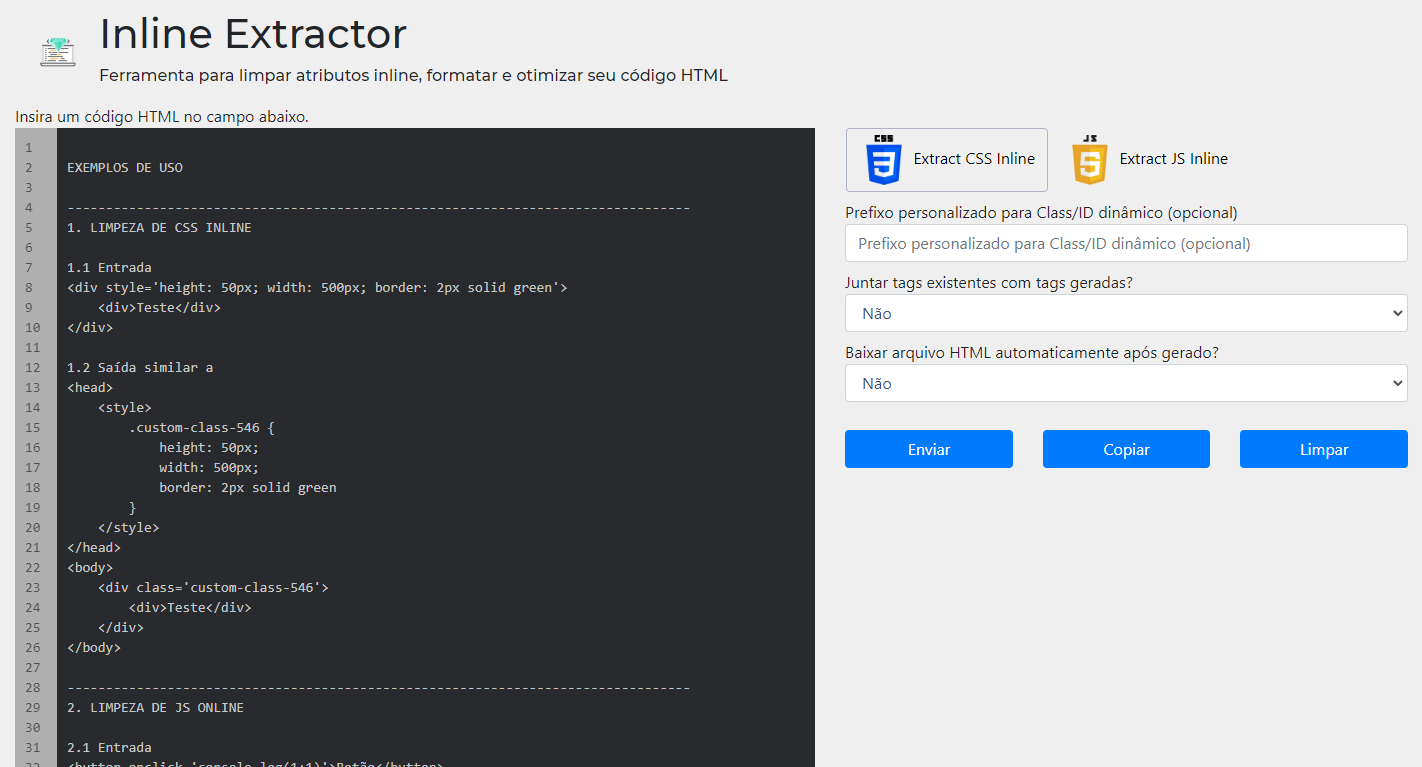1422x767 pixels.
Task: Click the '.custom-class-546 {' code line
Action: pyautogui.click(x=201, y=427)
